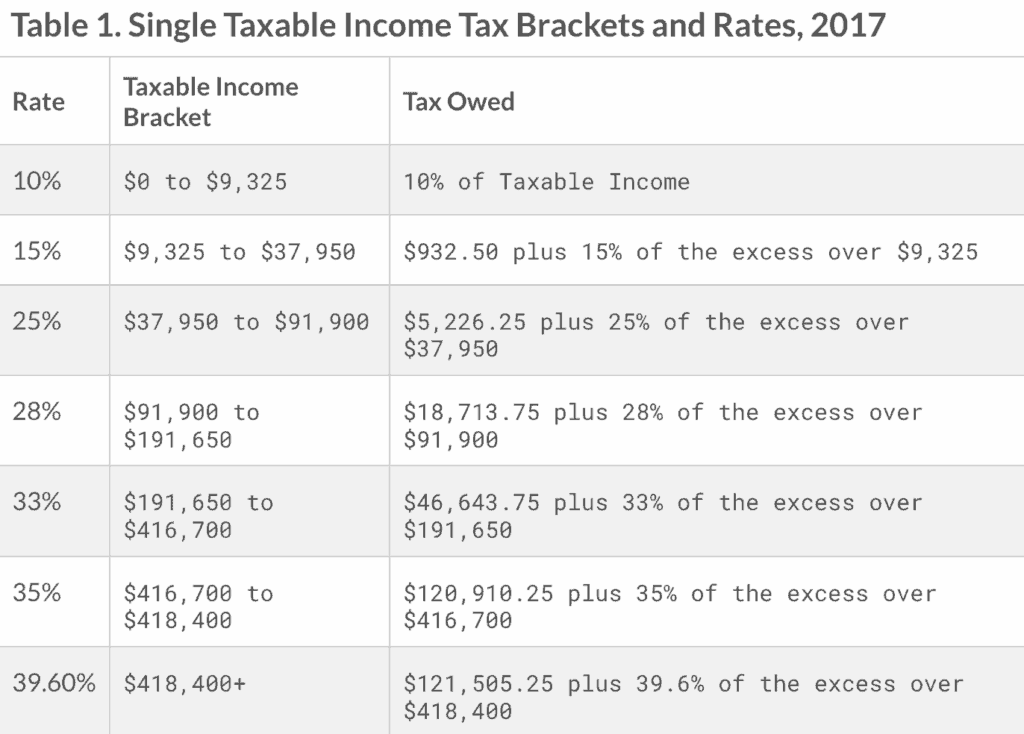Image resolution: width=1024 pixels, height=734 pixels.
Task: Select the 10% rate cell
Action: (38, 181)
